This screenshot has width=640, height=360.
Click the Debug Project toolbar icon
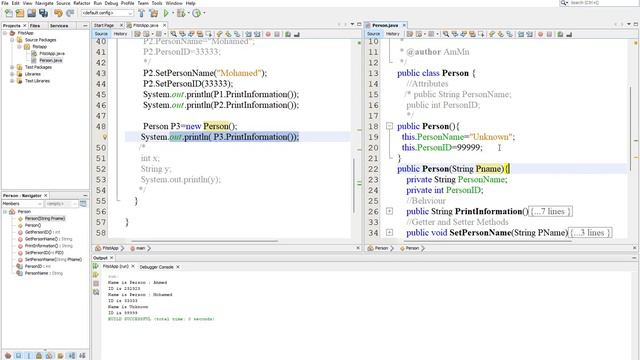coord(180,13)
